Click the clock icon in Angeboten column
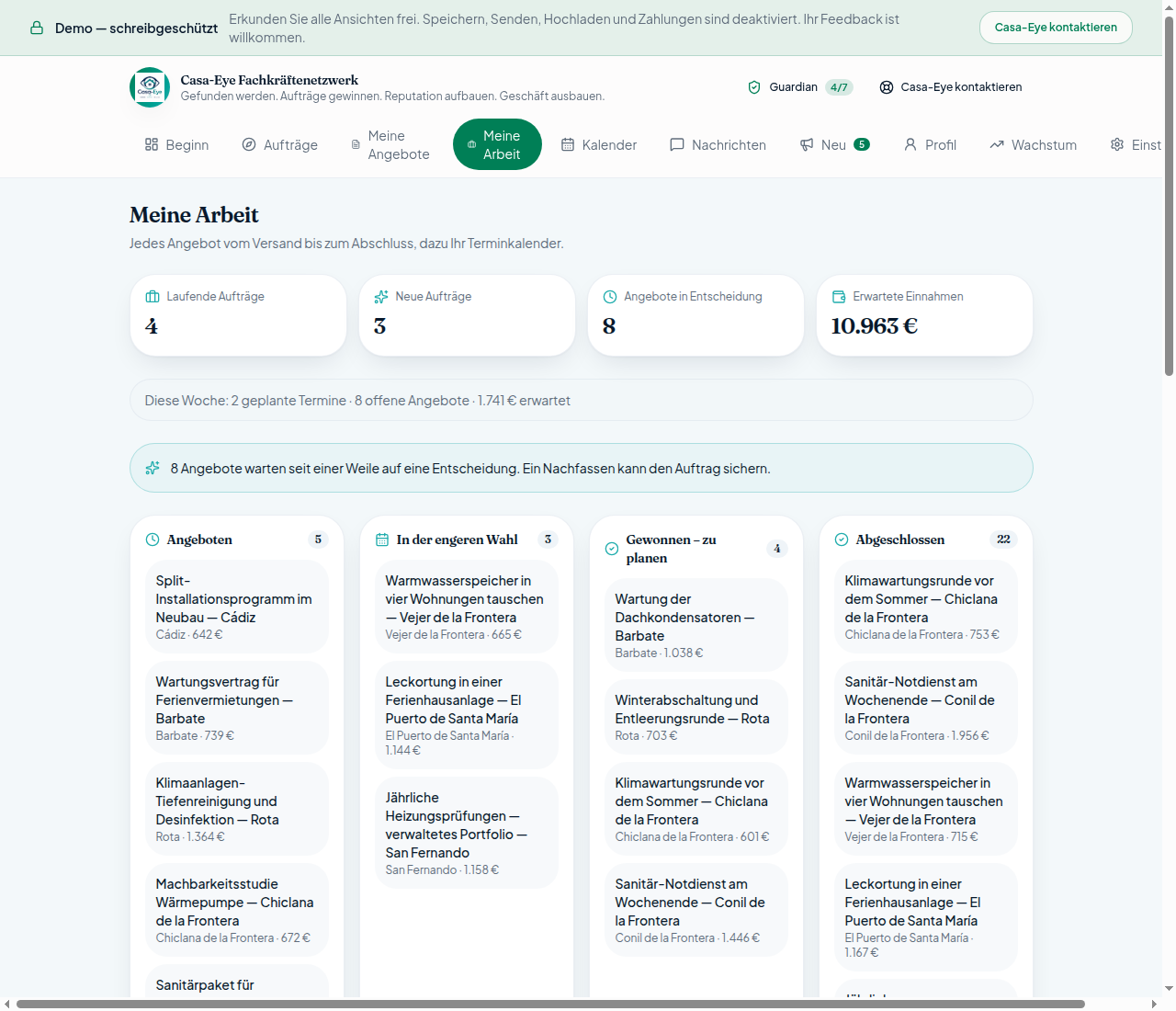The height and width of the screenshot is (1011, 1176). coord(153,540)
